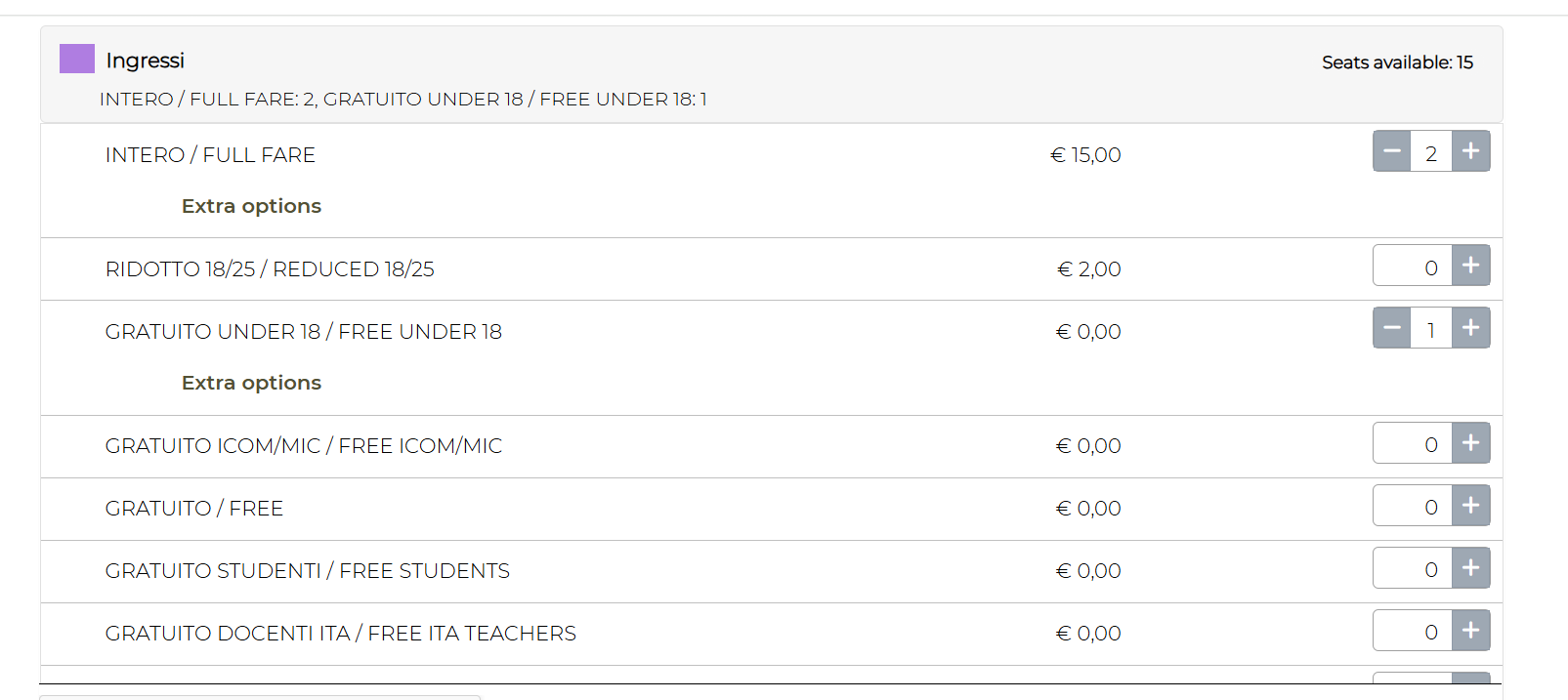Expand Extra options under GRATUITO UNDER 18
The image size is (1568, 700).
[x=251, y=383]
